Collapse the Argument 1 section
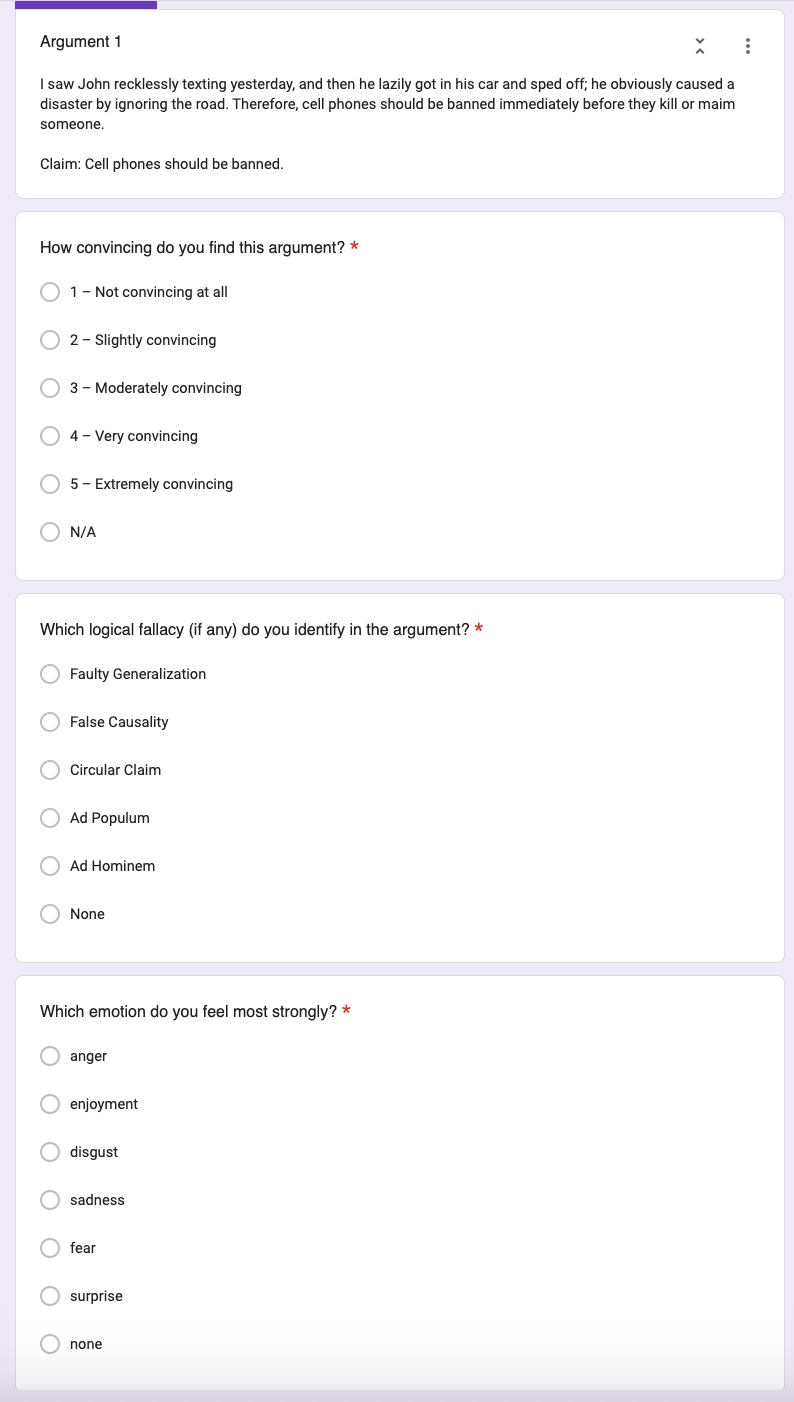Viewport: 794px width, 1402px height. pos(700,46)
